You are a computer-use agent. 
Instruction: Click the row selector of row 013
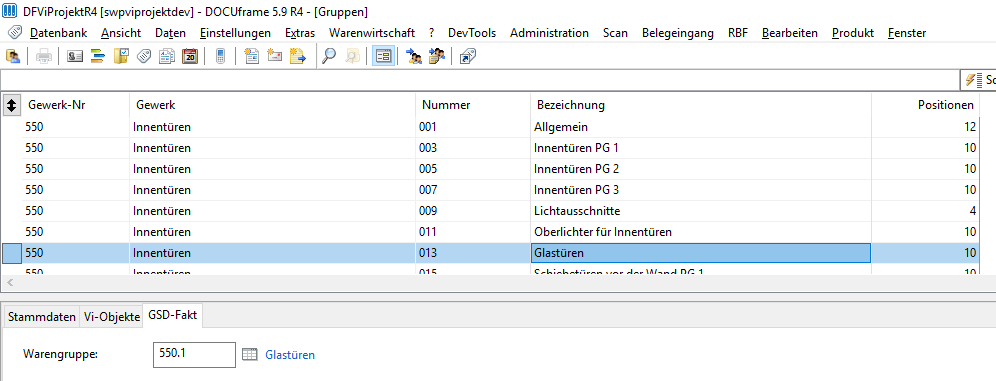pyautogui.click(x=11, y=253)
